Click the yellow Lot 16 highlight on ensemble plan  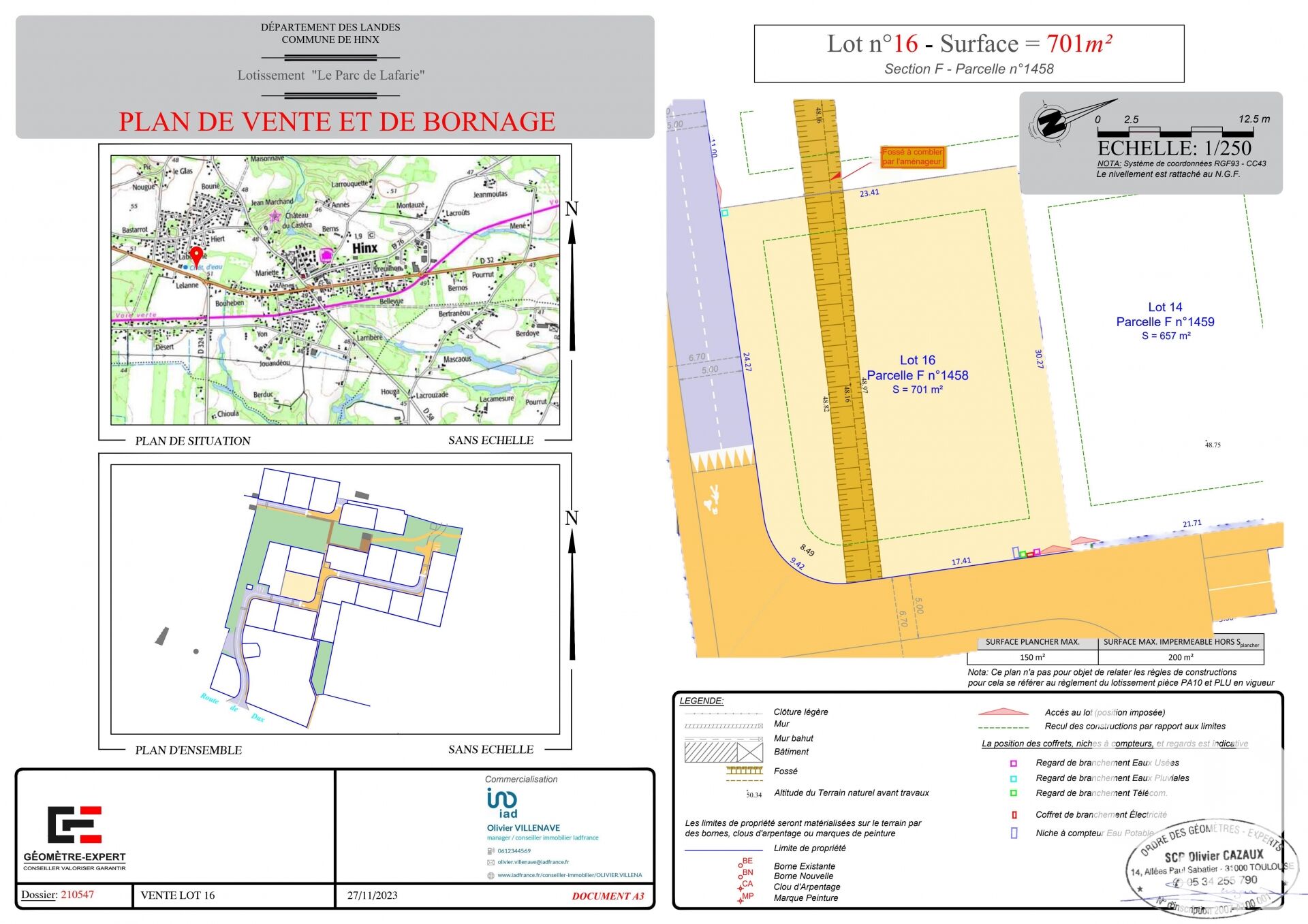click(300, 586)
